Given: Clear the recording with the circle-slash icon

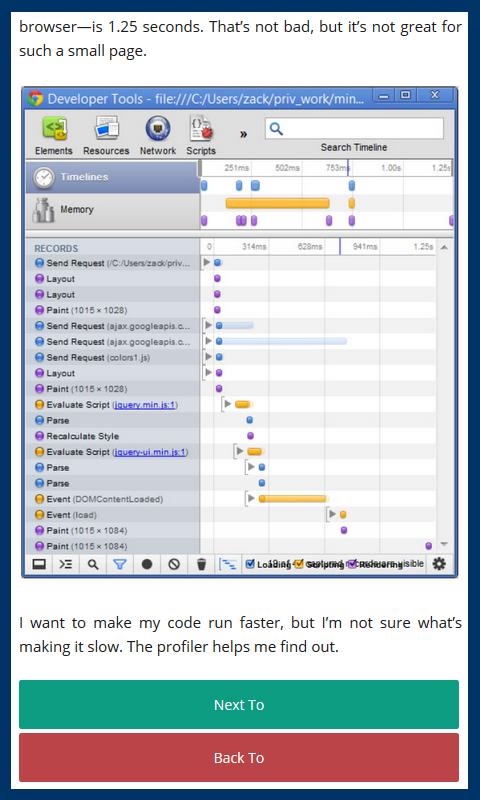Looking at the screenshot, I should click(174, 564).
